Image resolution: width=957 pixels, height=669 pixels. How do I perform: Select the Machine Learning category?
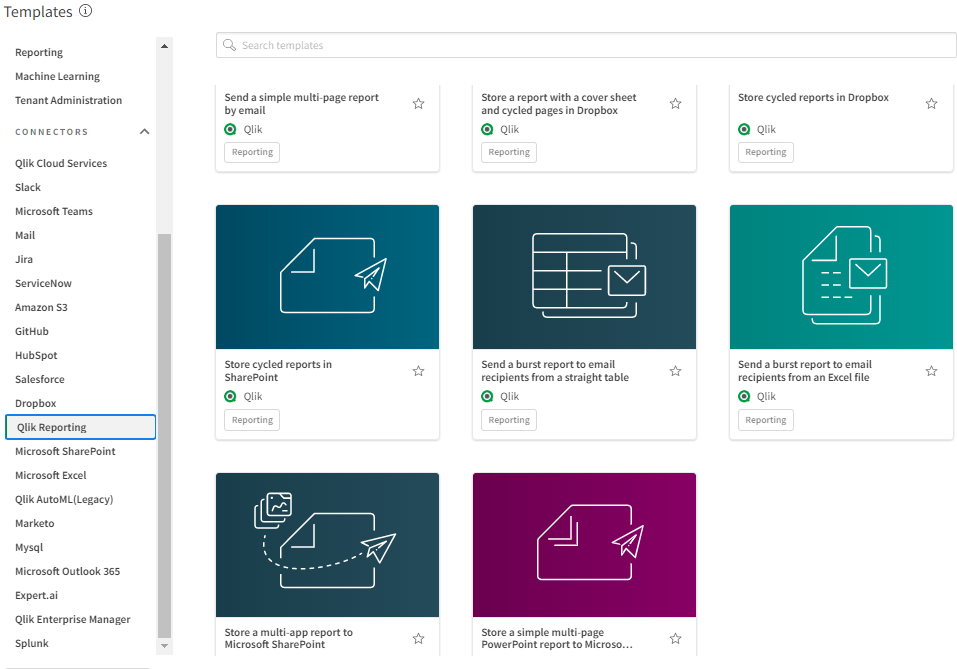point(56,76)
